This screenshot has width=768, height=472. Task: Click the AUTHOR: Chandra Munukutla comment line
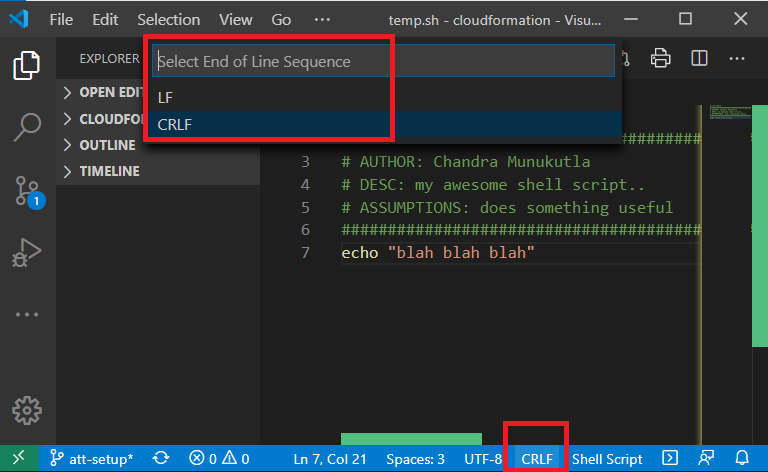click(466, 162)
